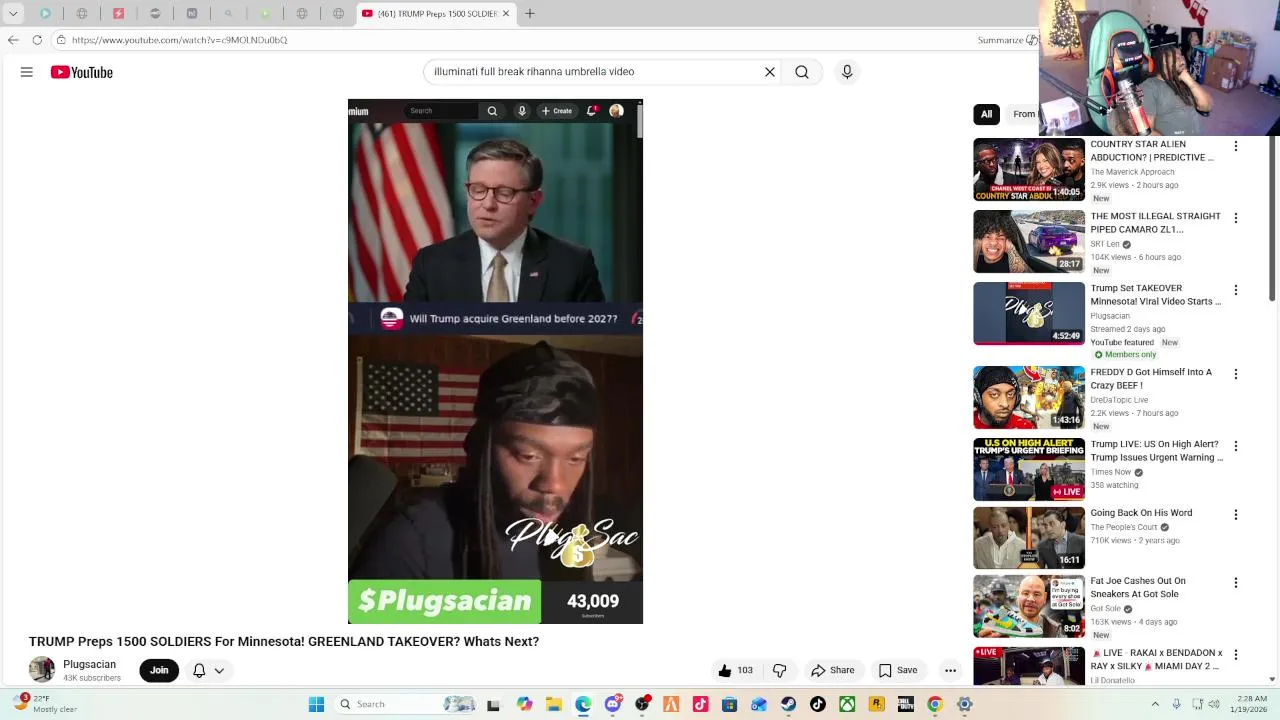Like the video with thumbs up
This screenshot has width=1280, height=720.
(x=736, y=670)
